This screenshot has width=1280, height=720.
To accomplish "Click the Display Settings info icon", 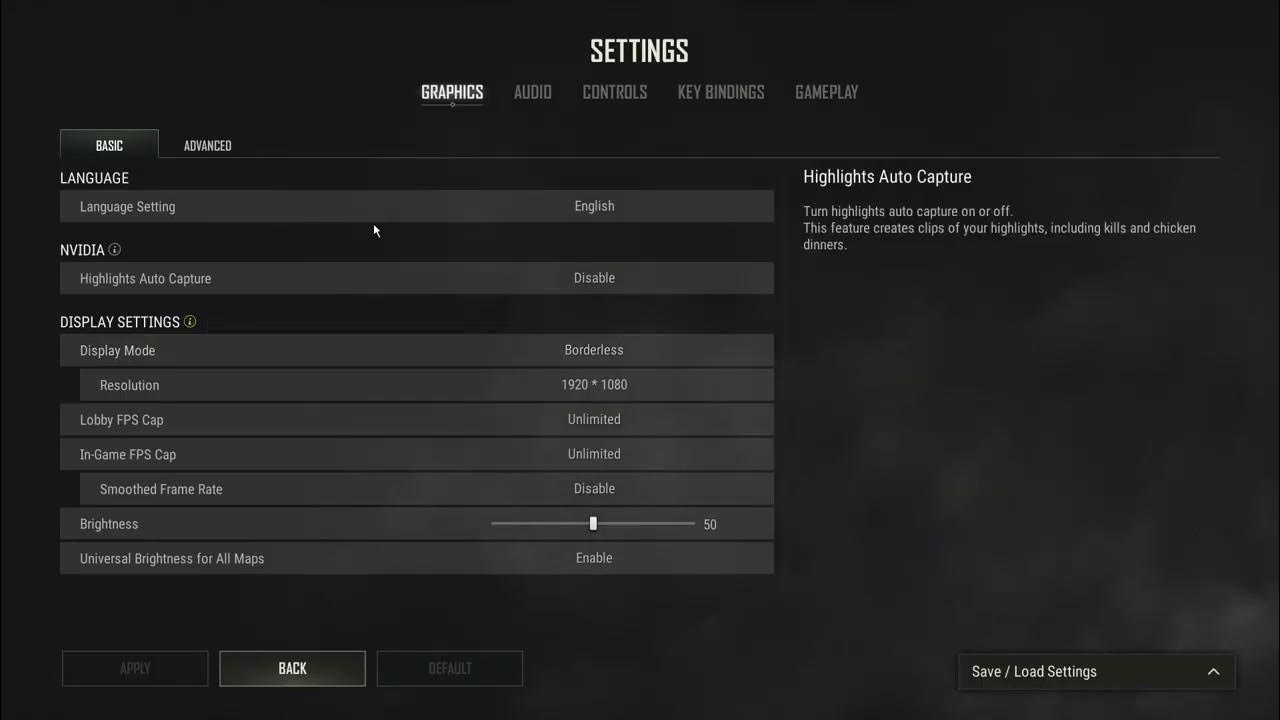I will (190, 322).
